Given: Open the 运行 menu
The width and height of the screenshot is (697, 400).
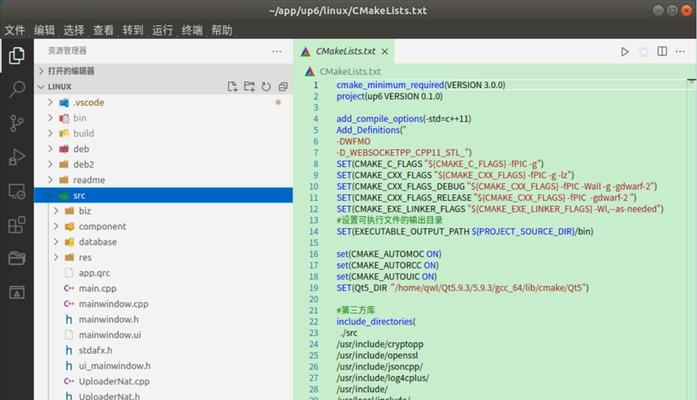Looking at the screenshot, I should 162,30.
